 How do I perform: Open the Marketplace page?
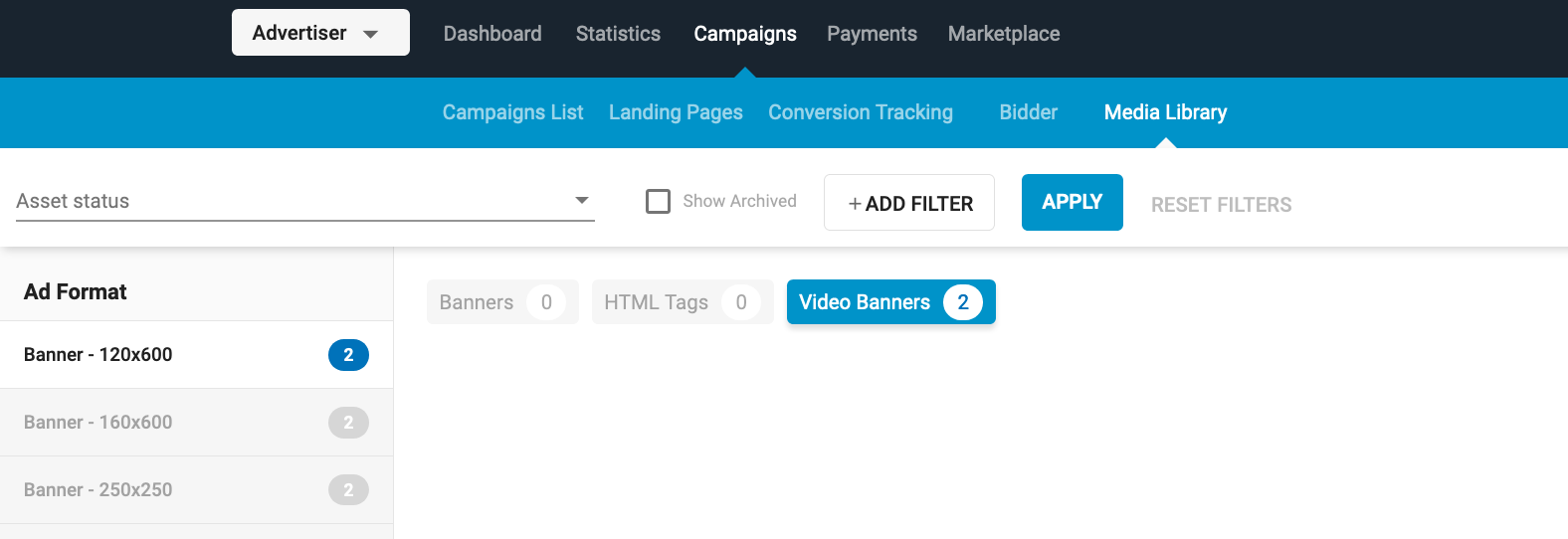click(x=1003, y=34)
